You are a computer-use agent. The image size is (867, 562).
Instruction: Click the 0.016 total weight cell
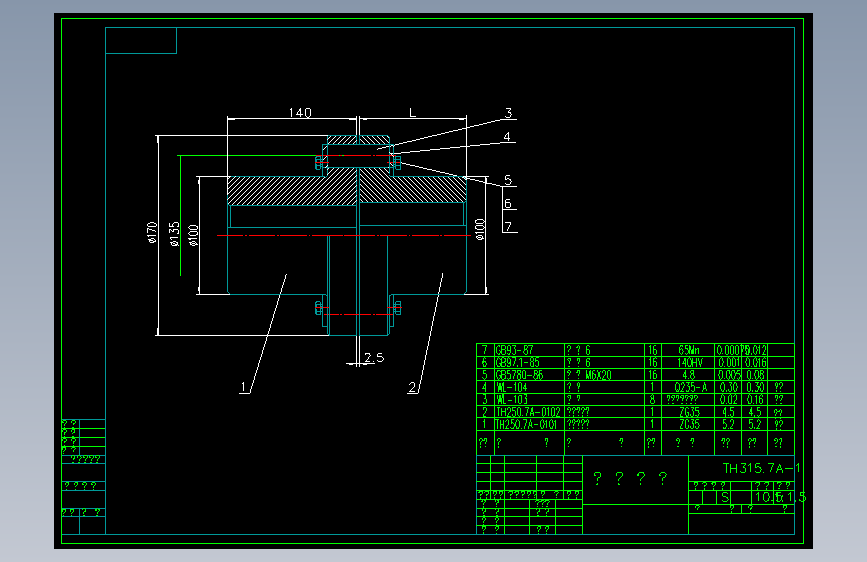756,362
